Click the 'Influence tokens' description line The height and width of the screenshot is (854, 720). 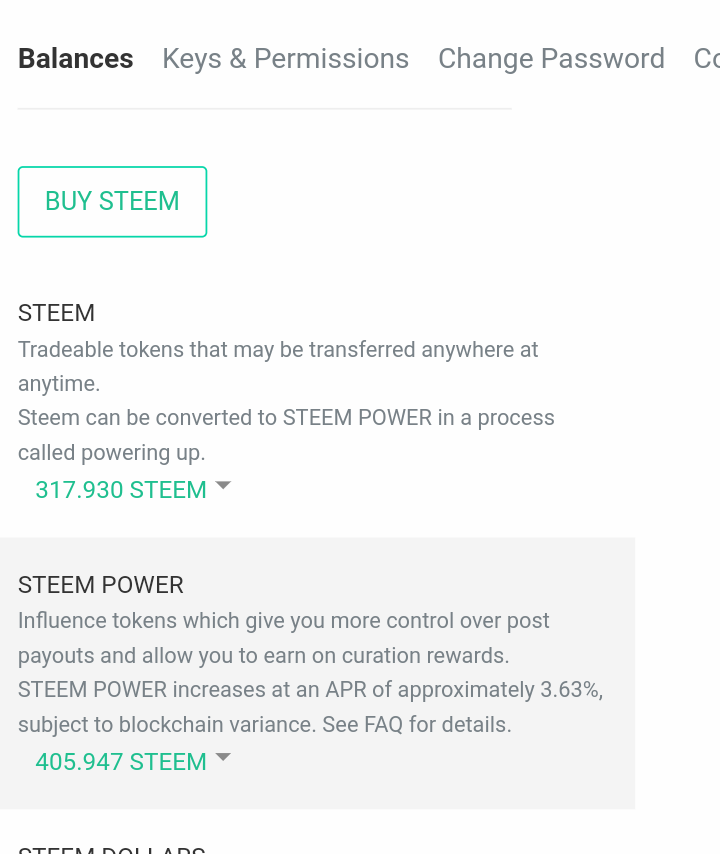click(x=284, y=621)
